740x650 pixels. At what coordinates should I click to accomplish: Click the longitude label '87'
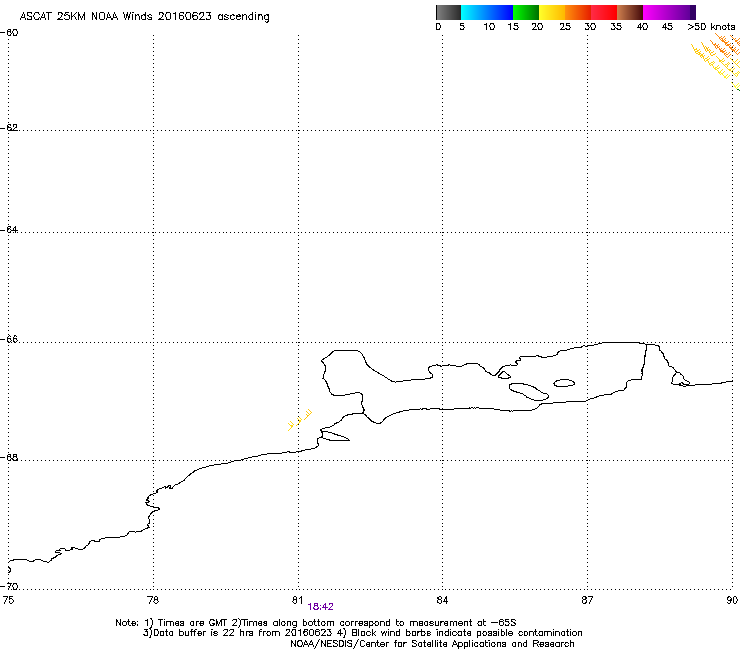click(x=587, y=600)
